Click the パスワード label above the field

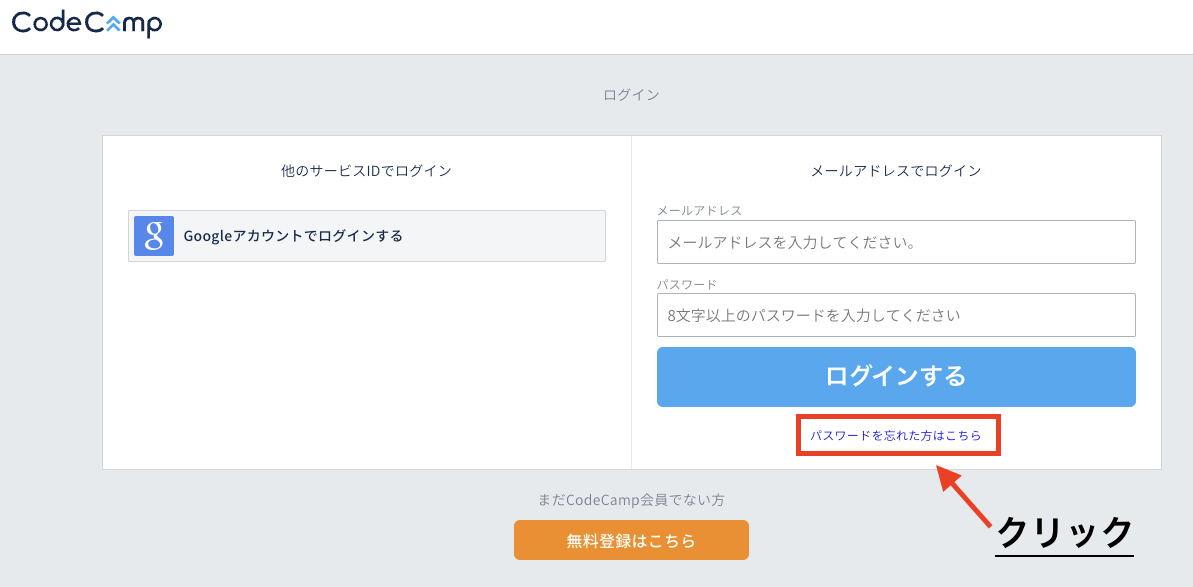tap(686, 284)
